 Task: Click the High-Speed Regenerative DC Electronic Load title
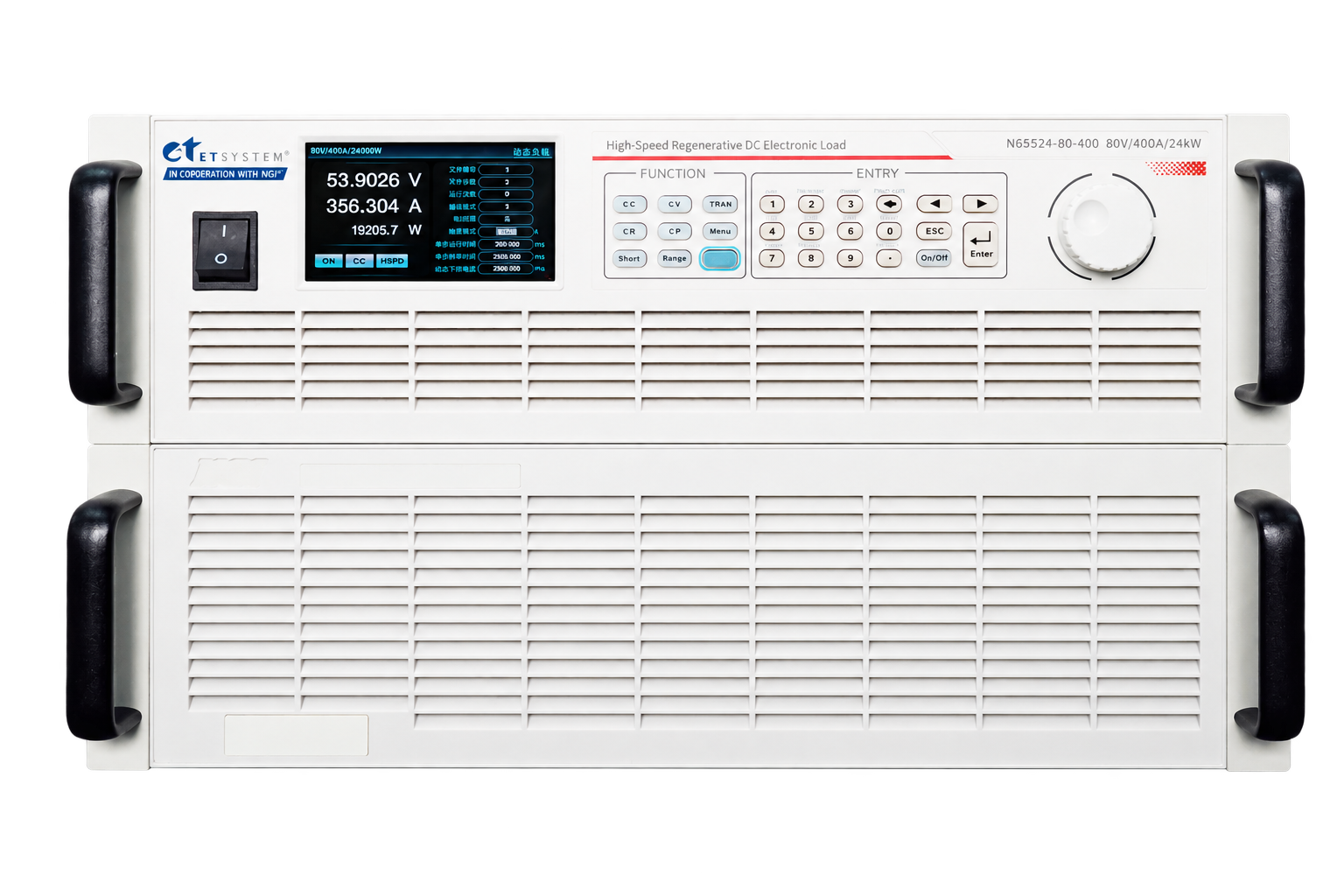pos(726,145)
